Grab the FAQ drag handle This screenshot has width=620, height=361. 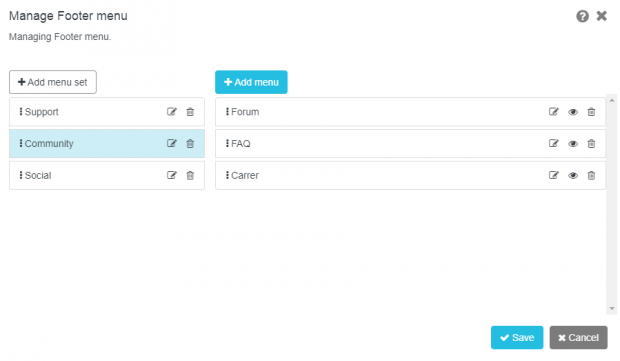(x=227, y=143)
